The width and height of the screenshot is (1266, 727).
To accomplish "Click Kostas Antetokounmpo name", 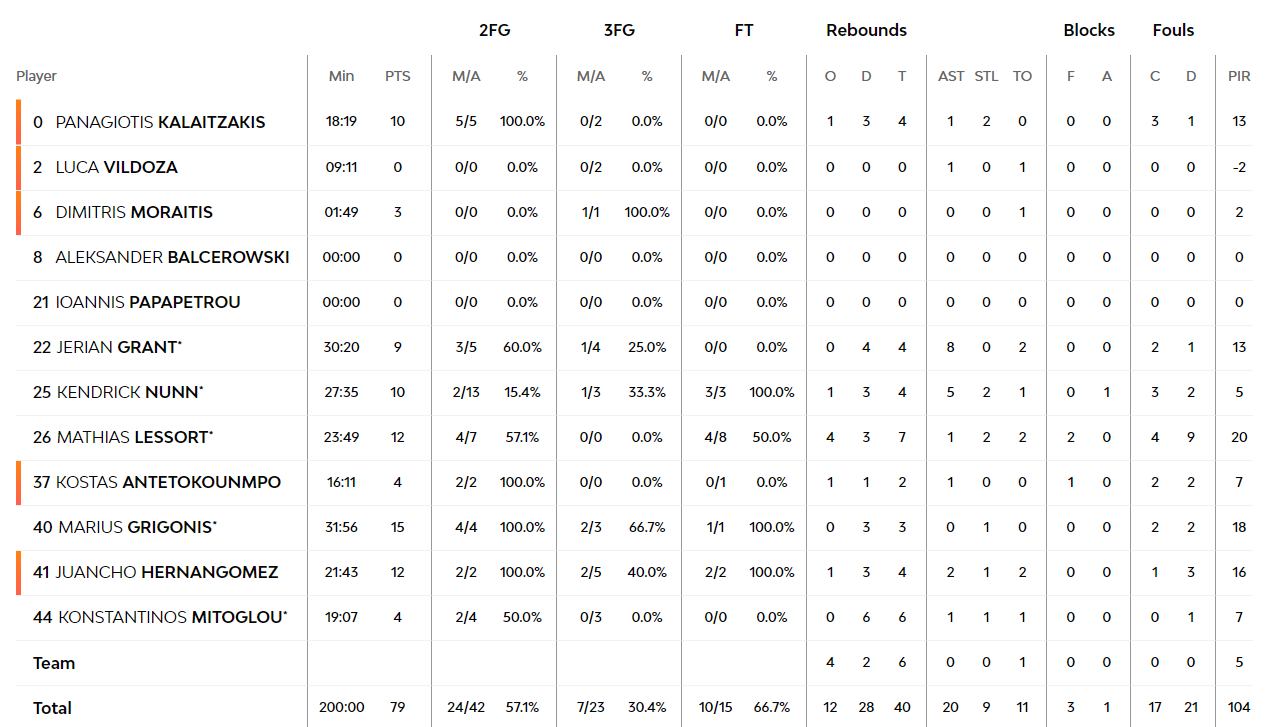I will pyautogui.click(x=168, y=482).
